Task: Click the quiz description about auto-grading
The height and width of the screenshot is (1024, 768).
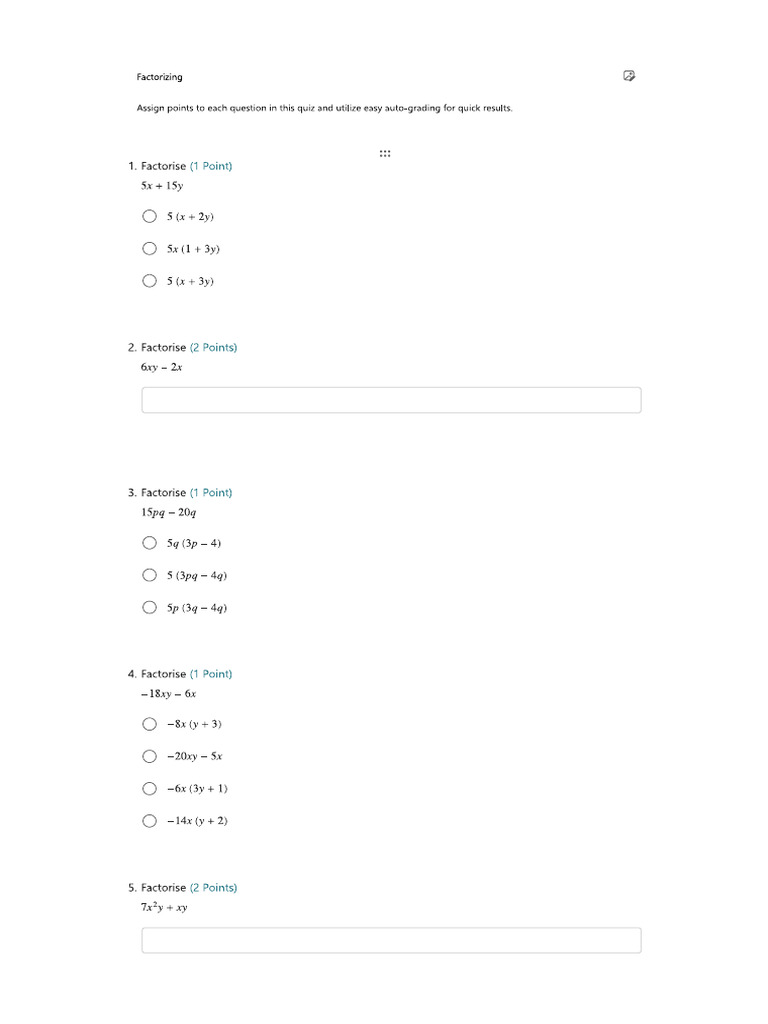Action: click(325, 108)
